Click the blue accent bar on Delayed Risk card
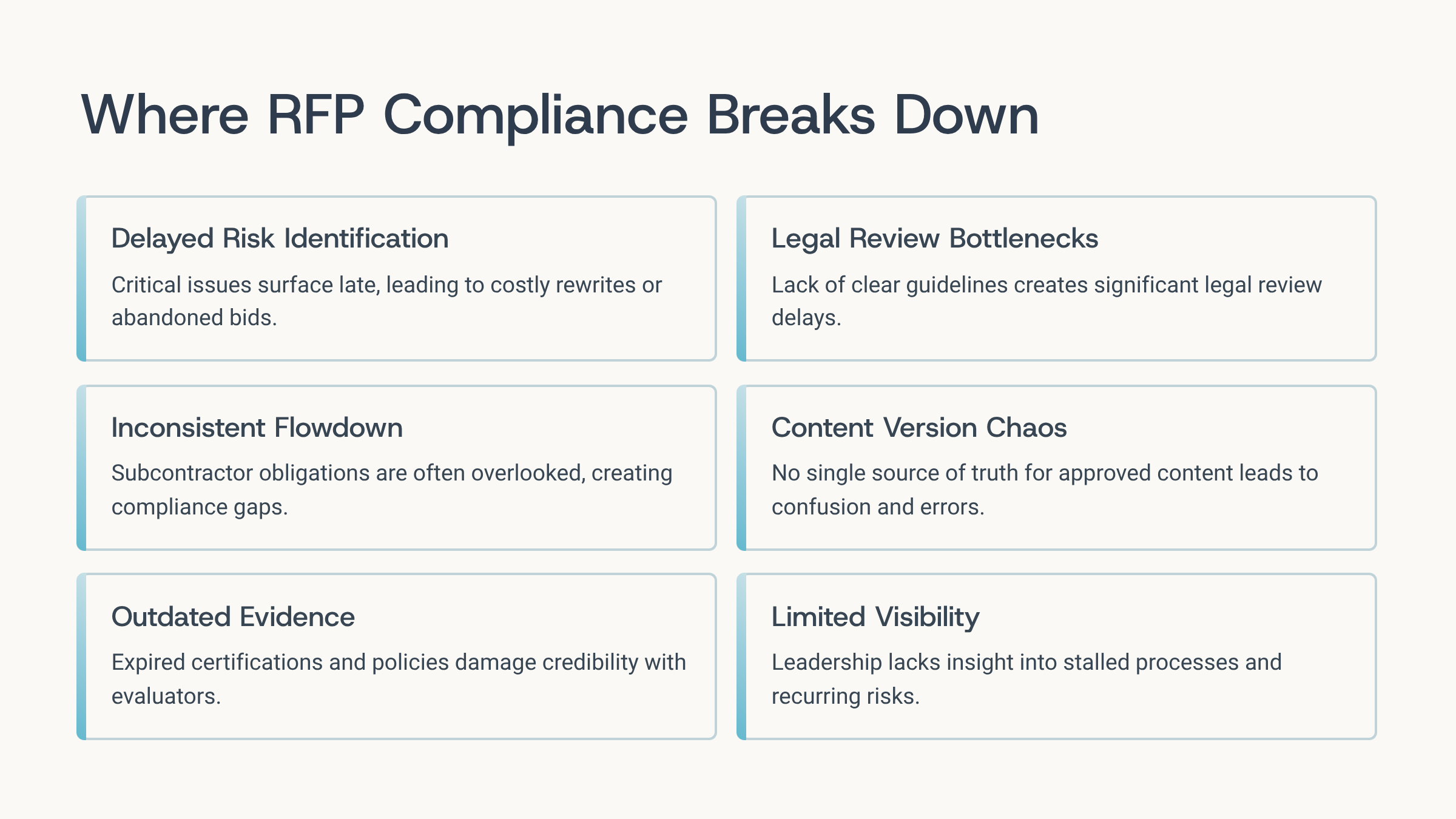This screenshot has width=1456, height=819. tap(81, 278)
